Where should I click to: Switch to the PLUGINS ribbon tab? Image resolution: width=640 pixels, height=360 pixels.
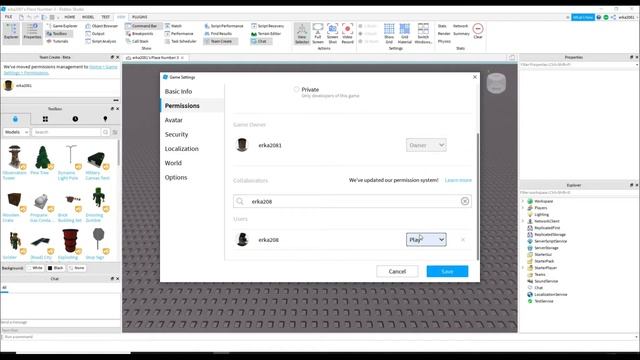pyautogui.click(x=140, y=17)
